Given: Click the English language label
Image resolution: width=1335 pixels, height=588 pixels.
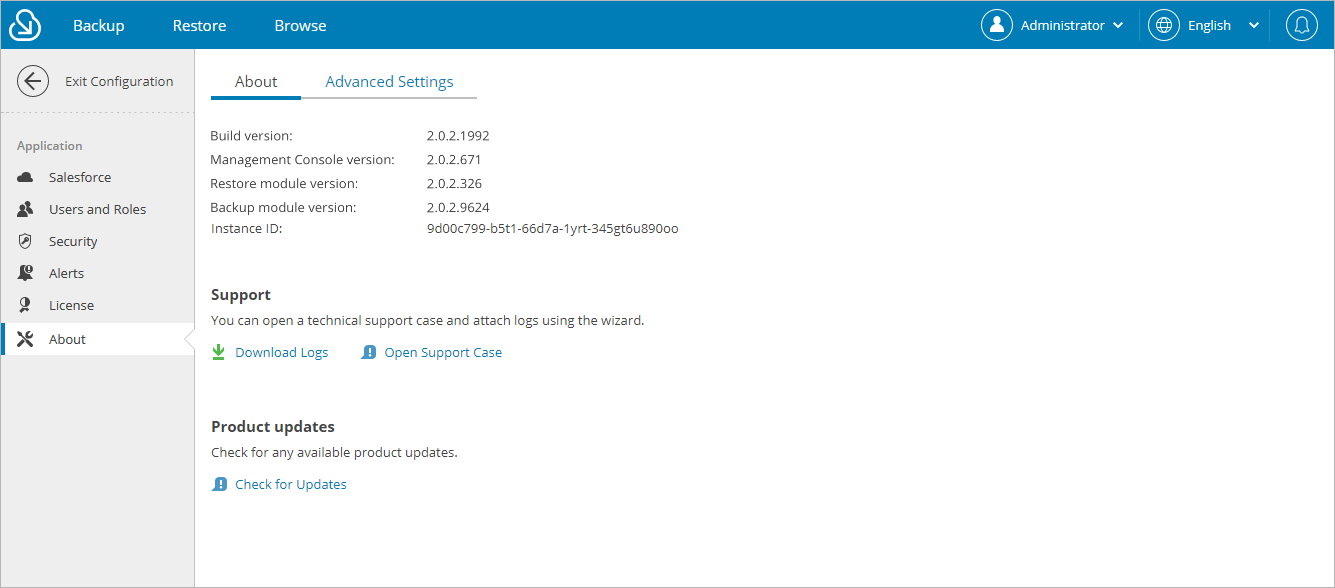Looking at the screenshot, I should click(x=1209, y=25).
